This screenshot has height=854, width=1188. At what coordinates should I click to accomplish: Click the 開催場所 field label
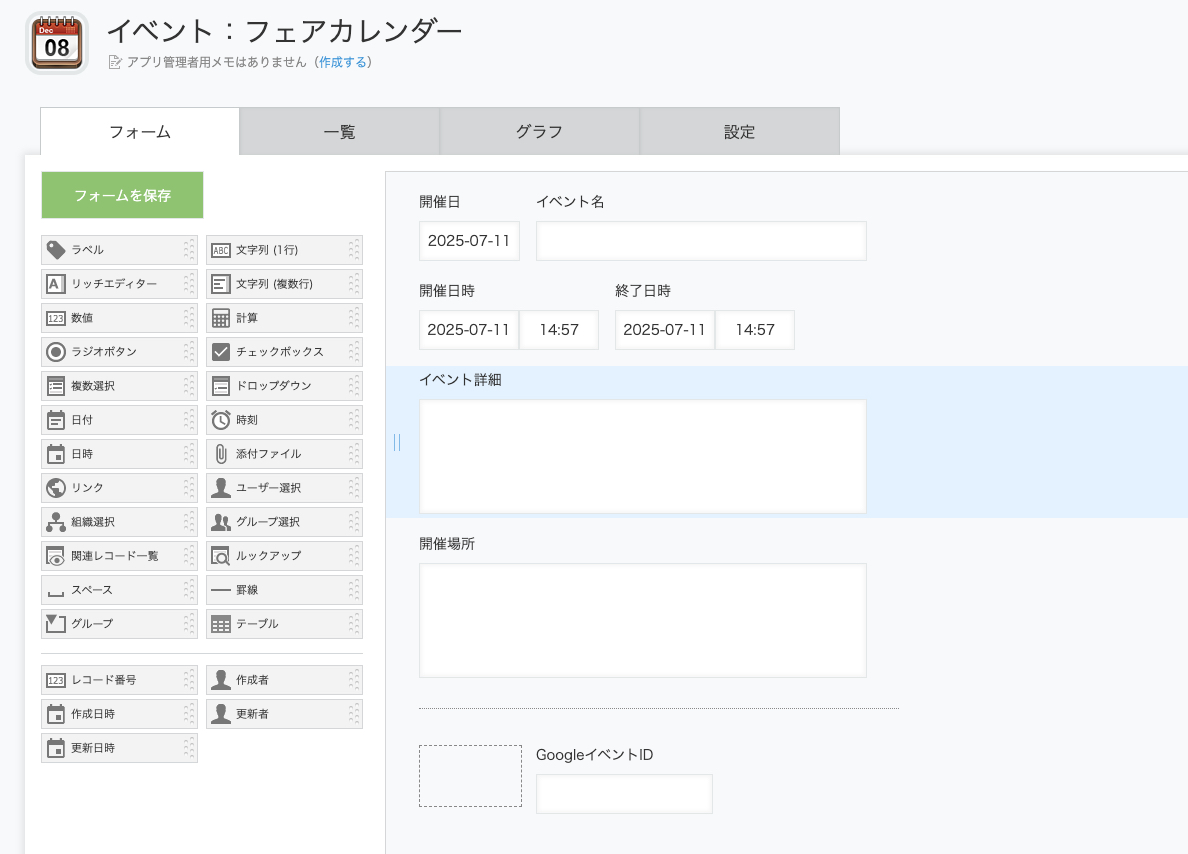click(x=447, y=543)
